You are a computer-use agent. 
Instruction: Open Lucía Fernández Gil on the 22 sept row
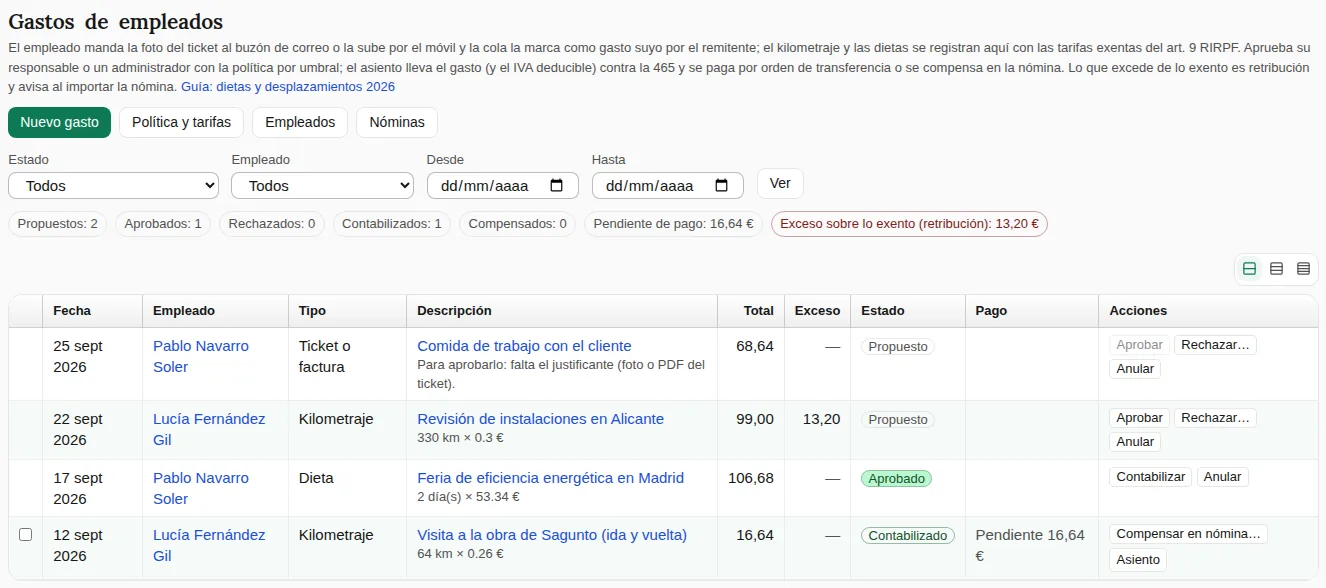(209, 429)
